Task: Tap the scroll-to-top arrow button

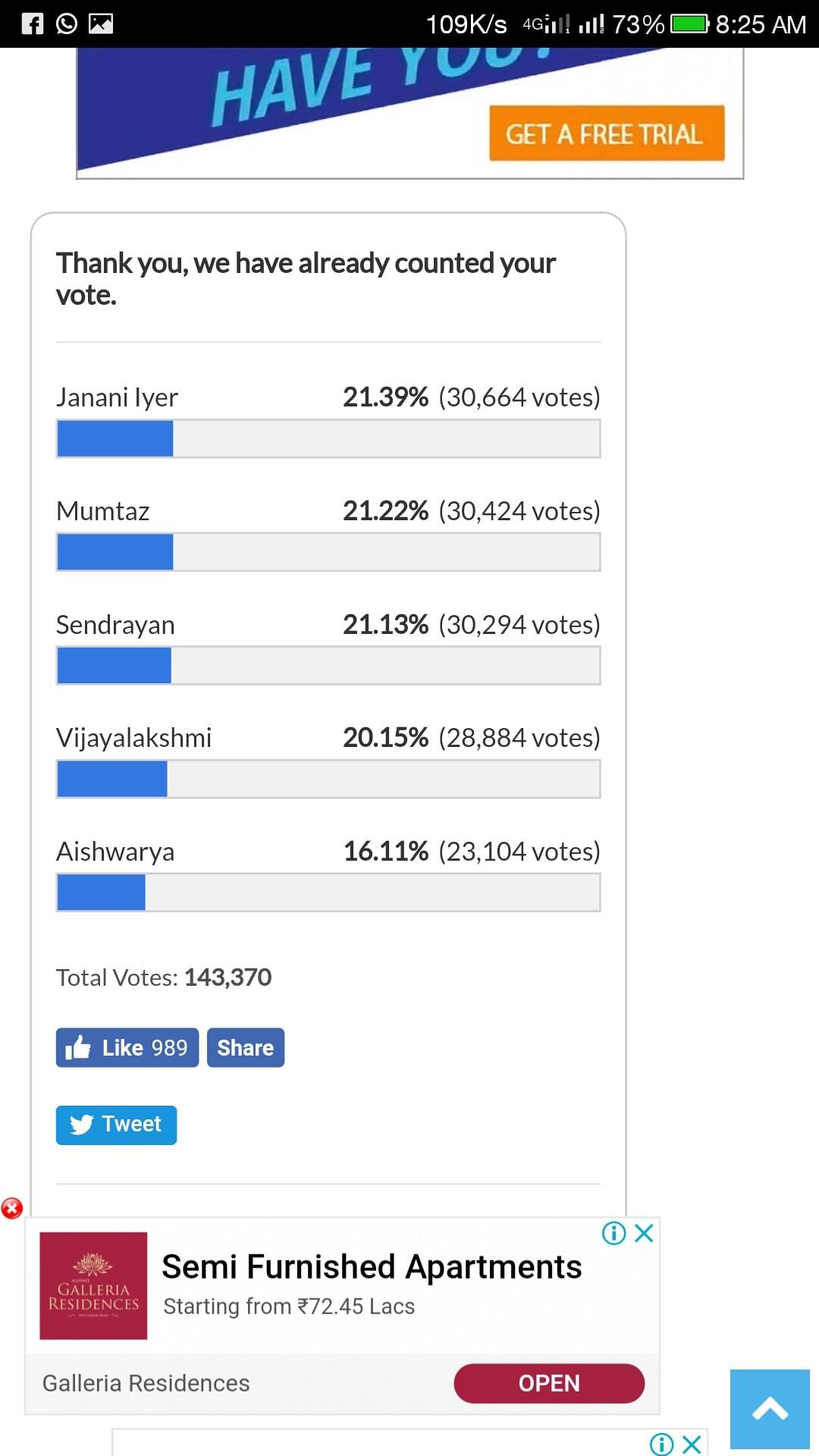Action: (x=770, y=1409)
